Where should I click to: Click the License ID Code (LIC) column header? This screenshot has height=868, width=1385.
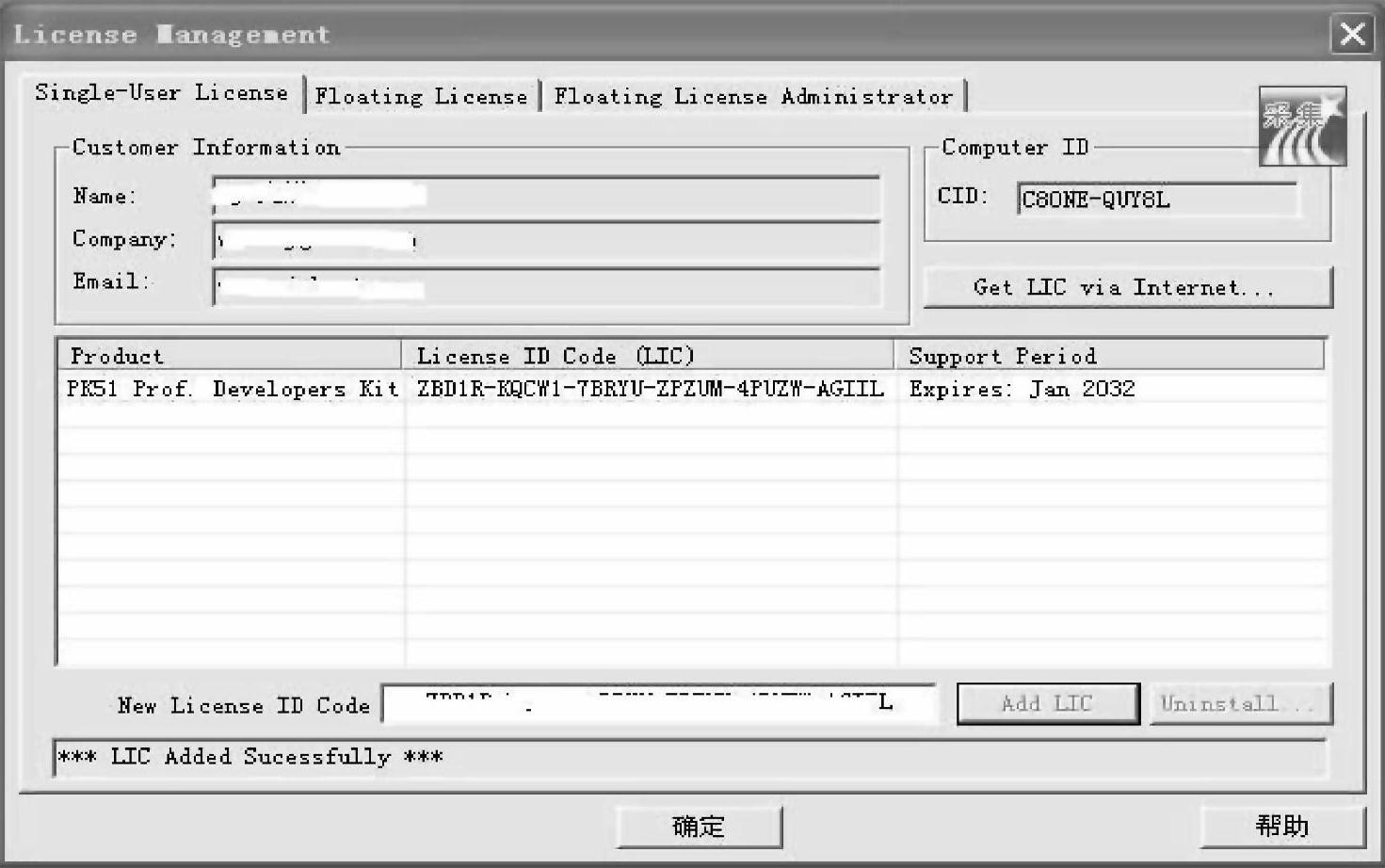point(649,356)
